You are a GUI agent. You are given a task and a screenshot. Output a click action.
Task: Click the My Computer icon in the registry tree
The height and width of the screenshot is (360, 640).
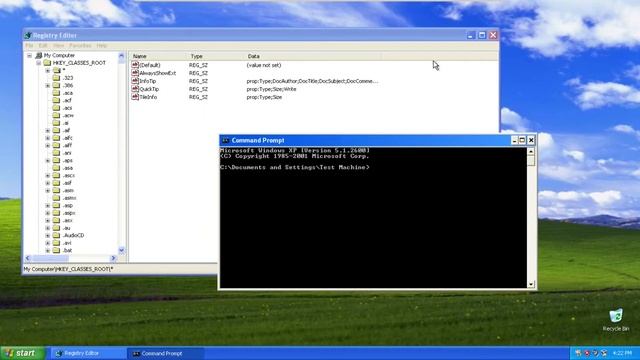(39, 55)
